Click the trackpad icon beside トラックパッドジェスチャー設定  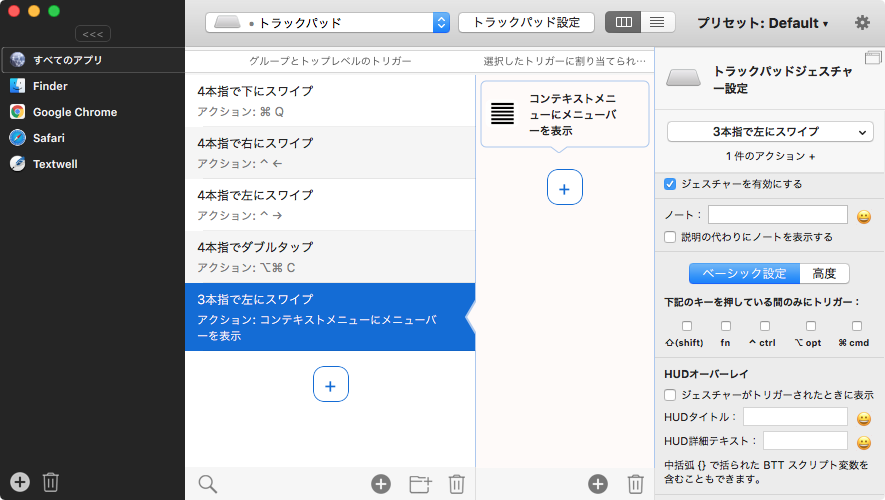(684, 77)
